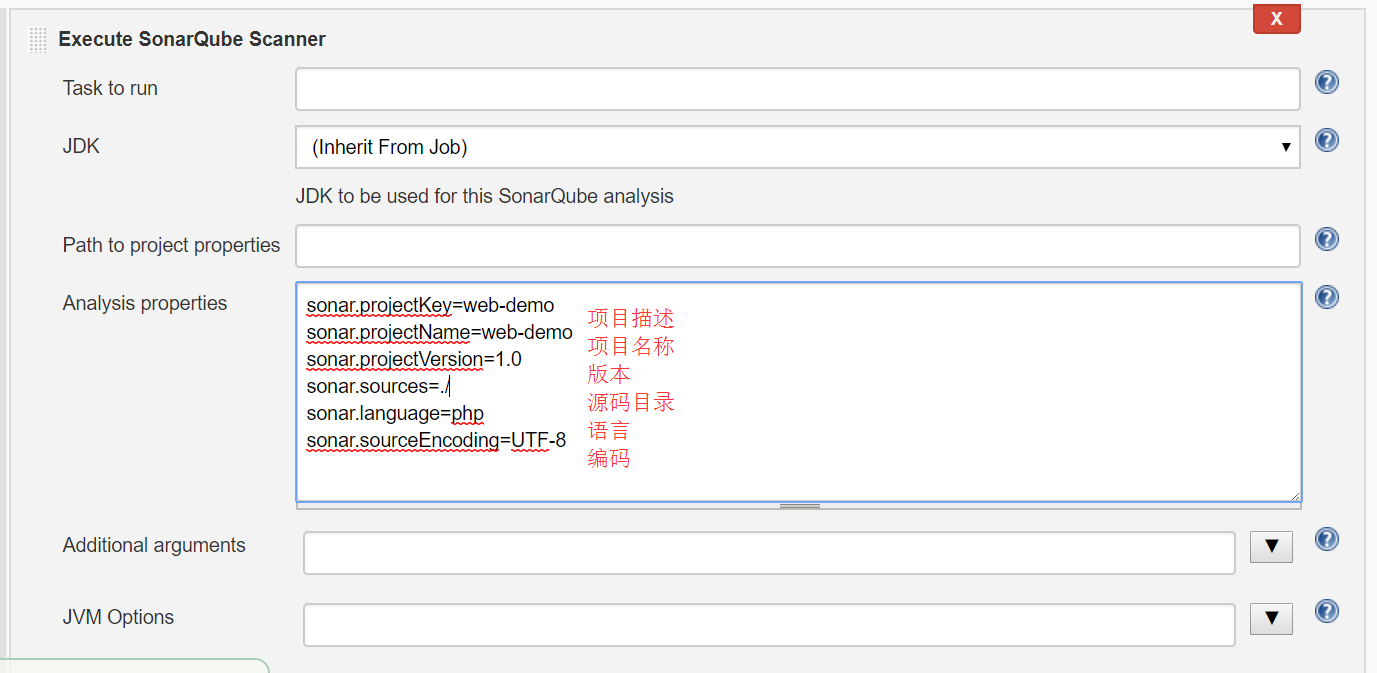Expand the JVM Options field
The image size is (1377, 673).
[x=1271, y=618]
